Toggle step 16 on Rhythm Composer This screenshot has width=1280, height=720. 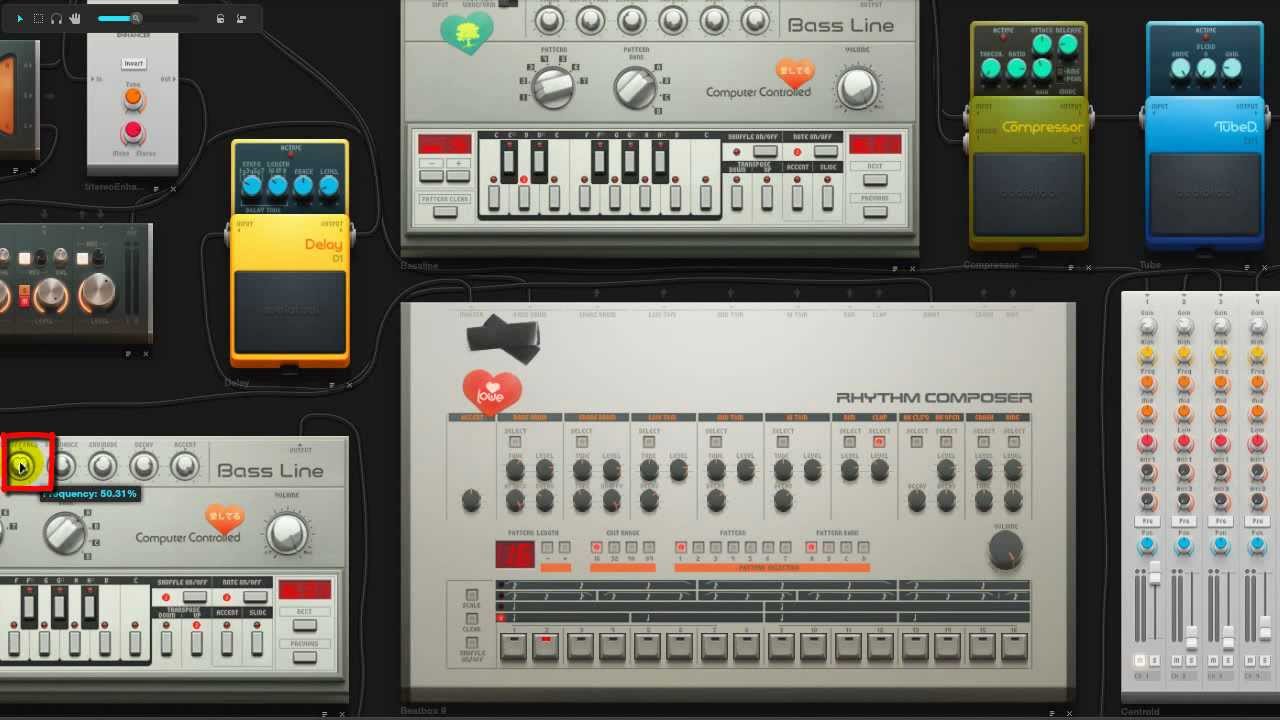pos(1014,646)
